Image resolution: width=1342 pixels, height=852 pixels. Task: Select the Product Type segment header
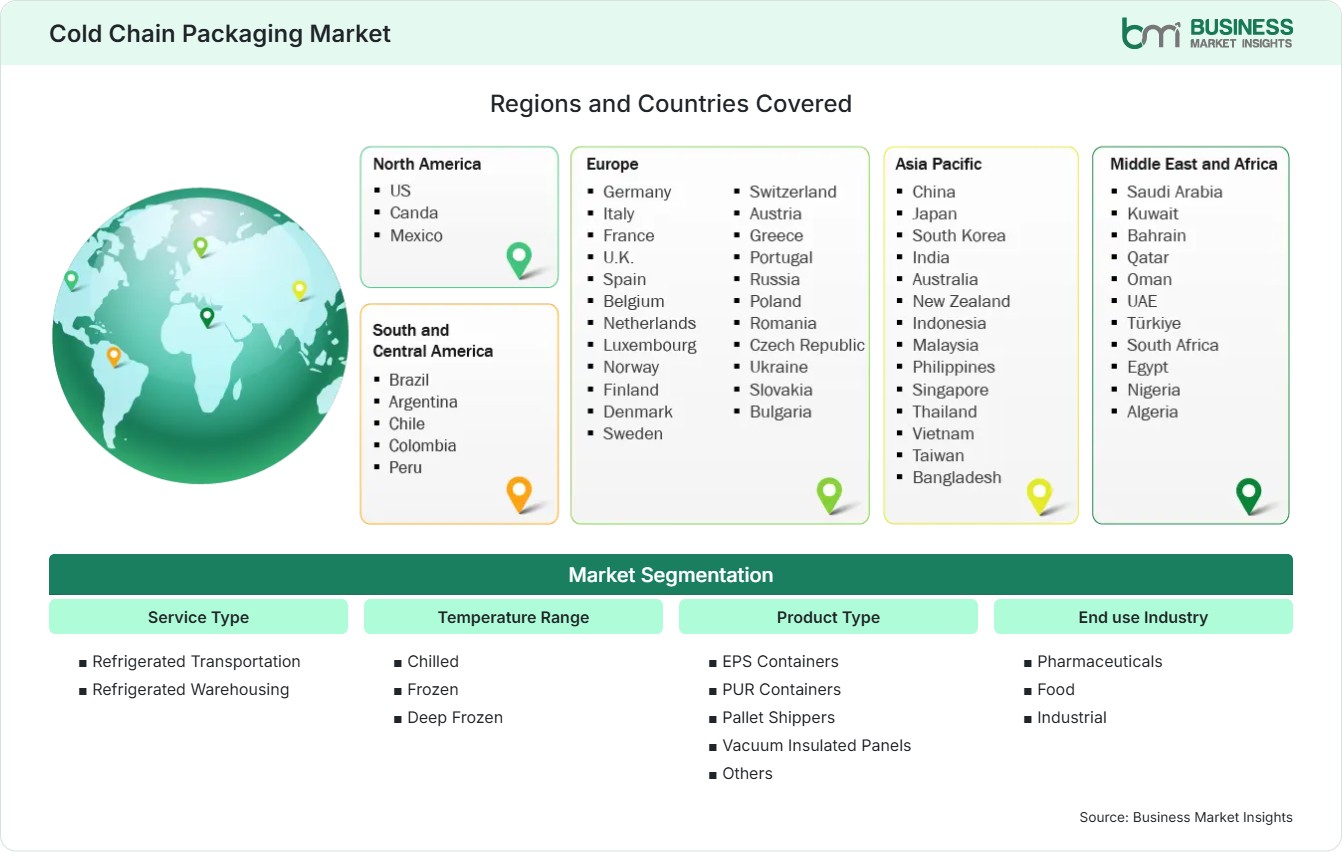[x=828, y=617]
